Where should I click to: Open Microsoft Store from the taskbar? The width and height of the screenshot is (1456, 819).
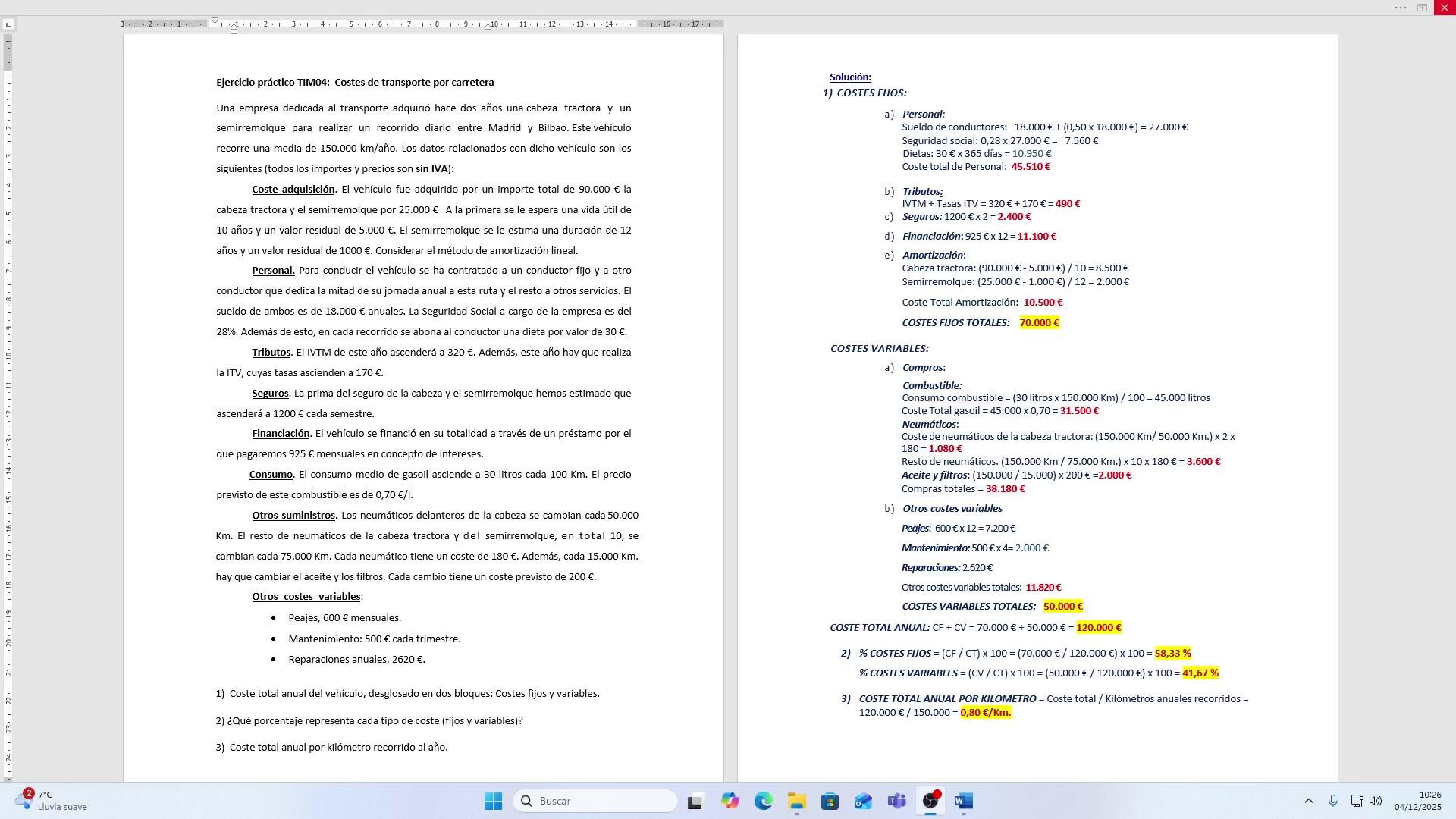pyautogui.click(x=830, y=802)
